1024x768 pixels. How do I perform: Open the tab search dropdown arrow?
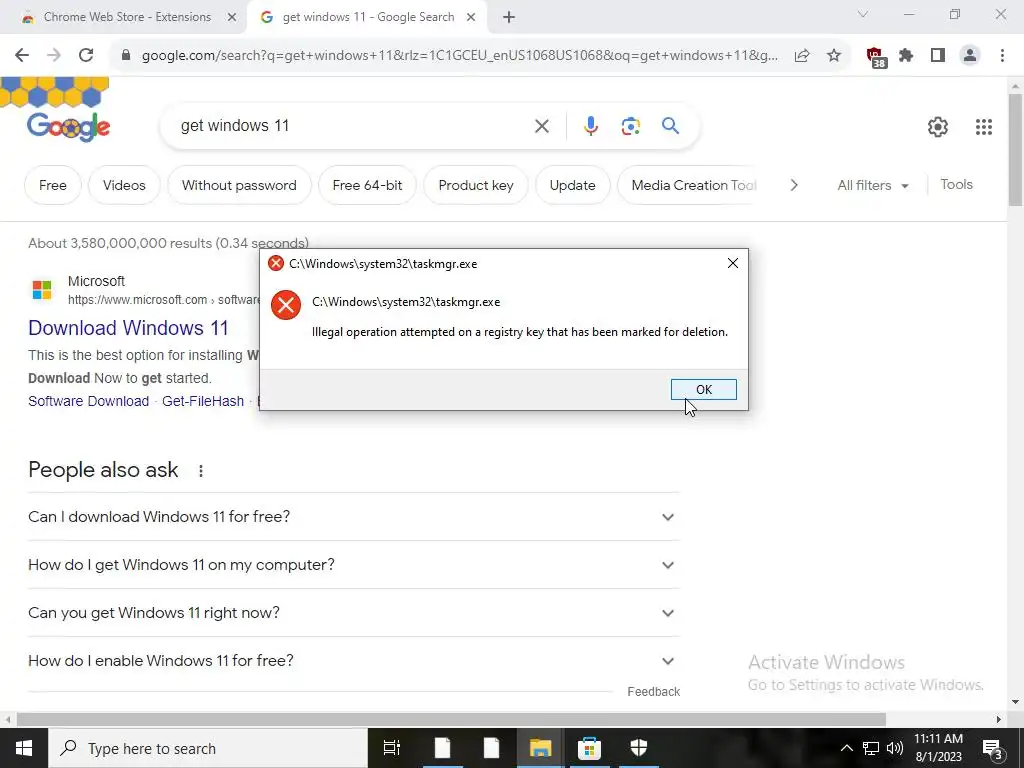coord(863,14)
